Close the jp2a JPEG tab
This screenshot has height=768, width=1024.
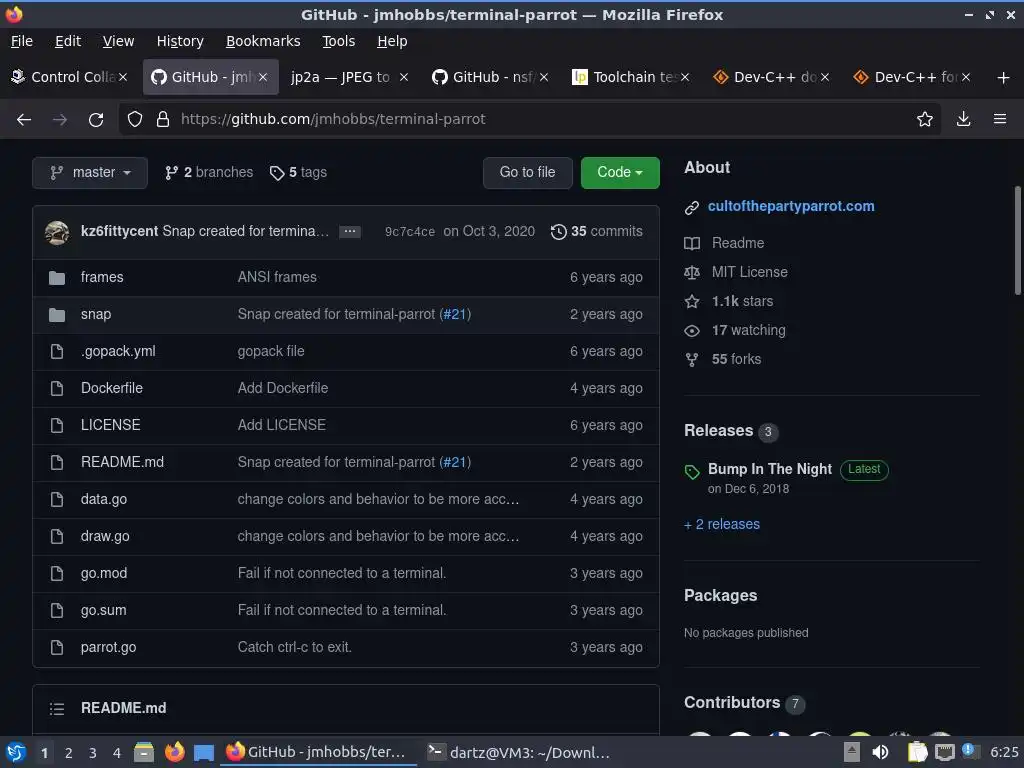pos(404,77)
